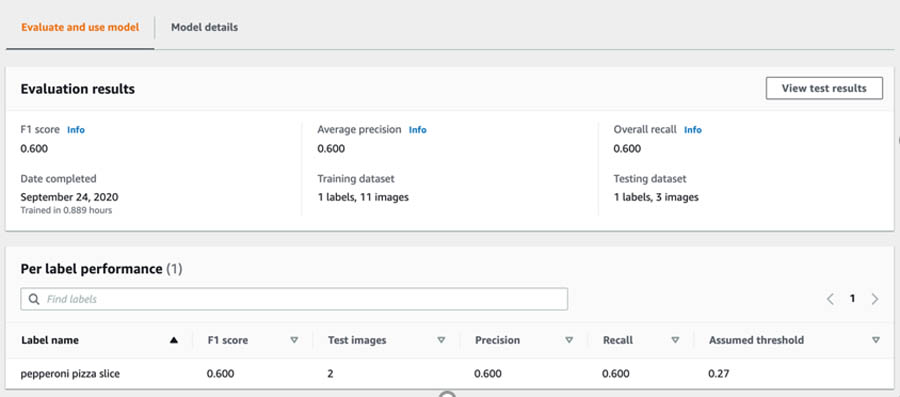Click the page number 1 indicator
This screenshot has height=397, width=900.
[x=852, y=298]
